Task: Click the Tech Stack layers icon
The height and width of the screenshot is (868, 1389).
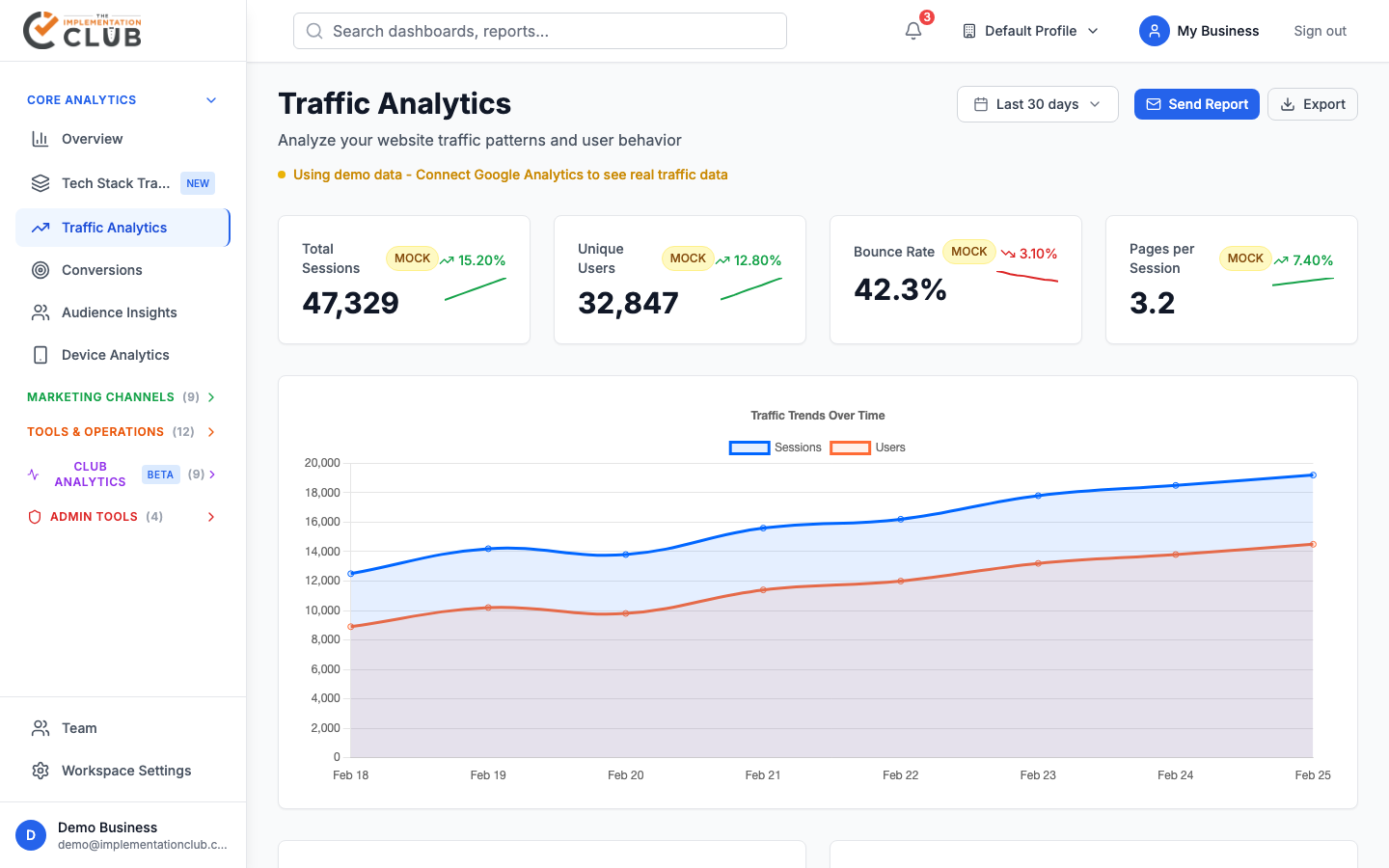Action: pos(41,183)
